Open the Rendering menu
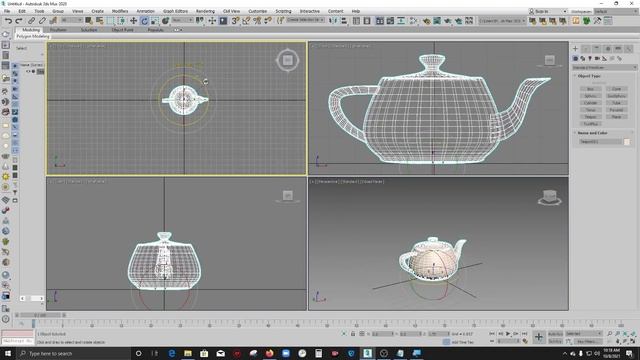This screenshot has height=360, width=640. (205, 11)
